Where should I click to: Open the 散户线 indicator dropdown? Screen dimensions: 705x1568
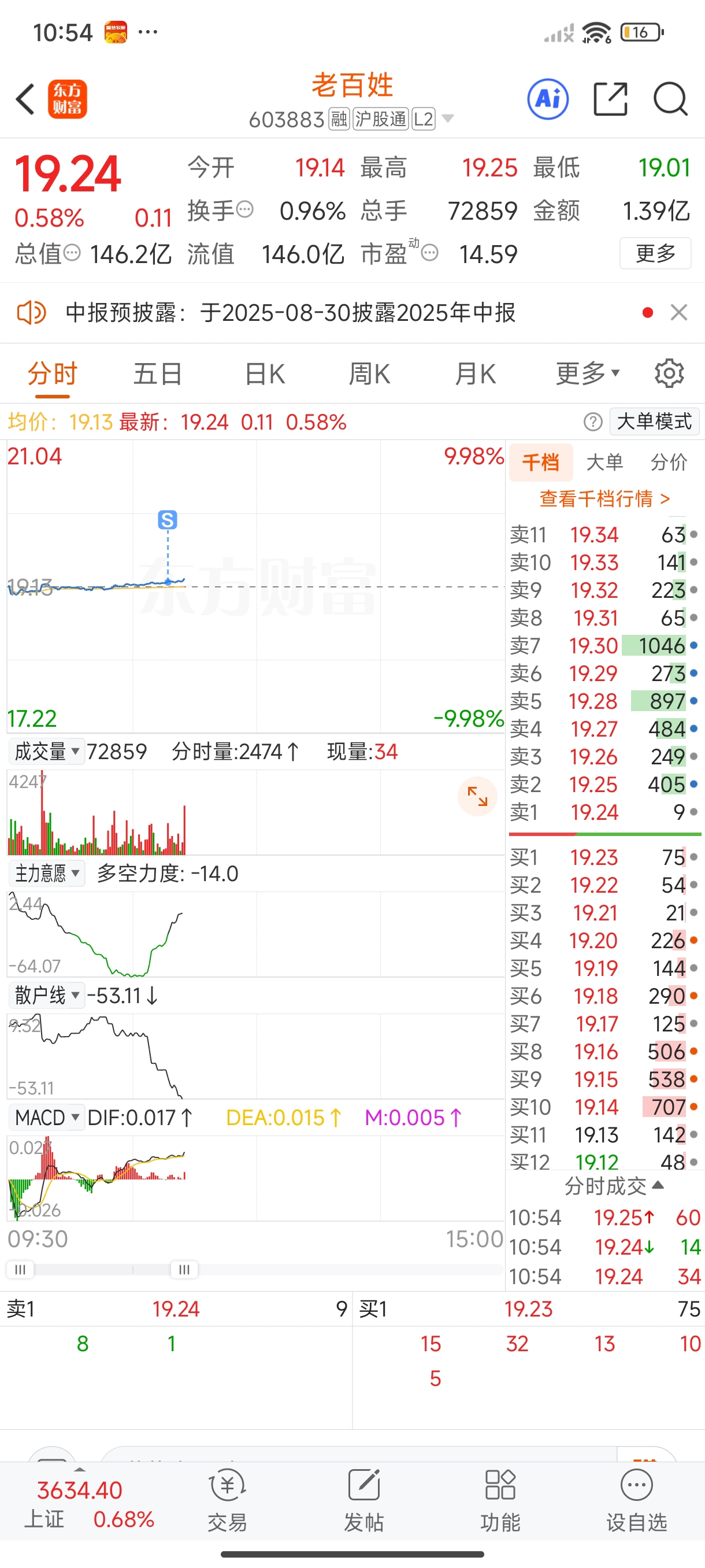(46, 995)
